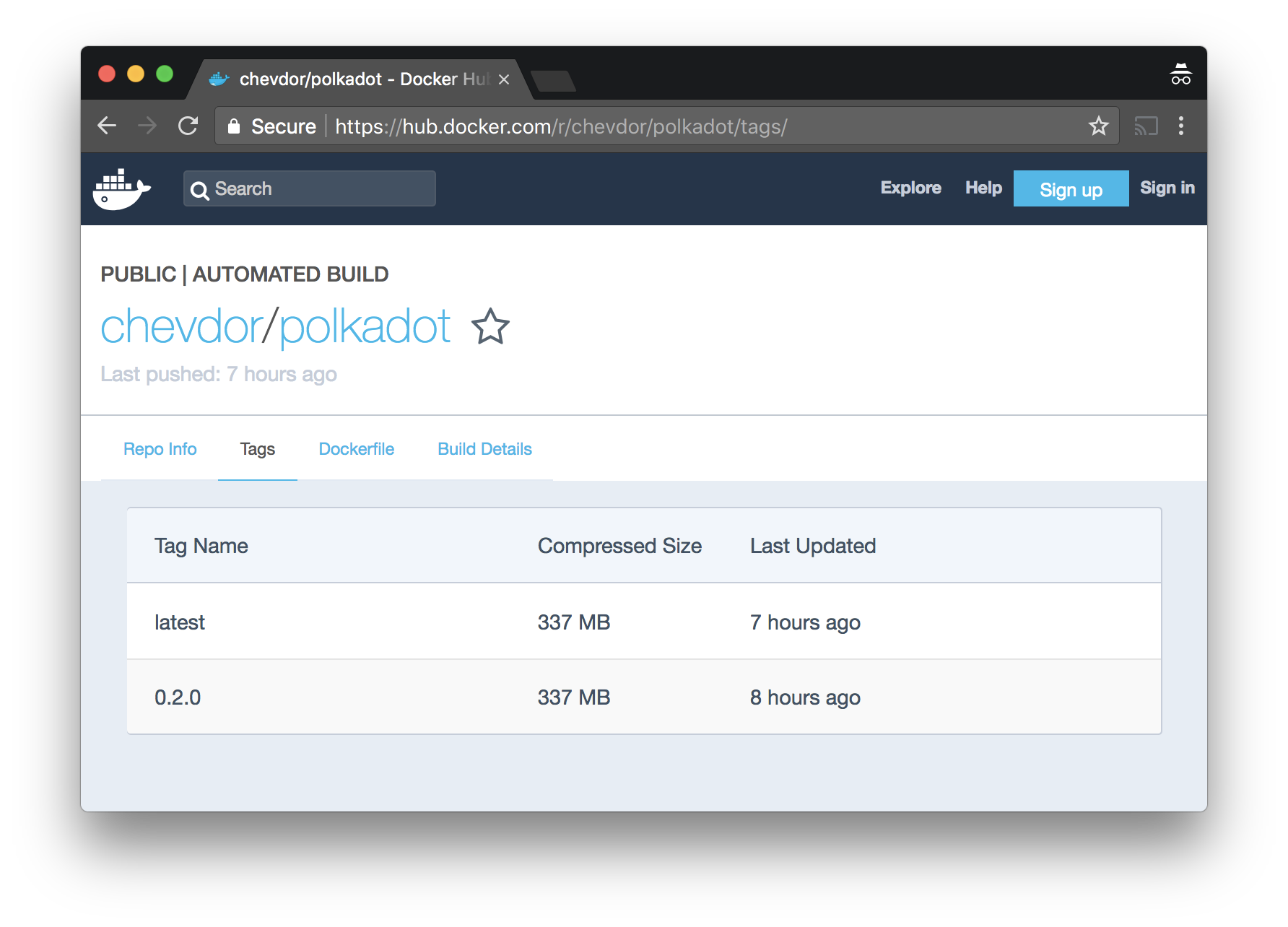Click the search magnifier icon
This screenshot has width=1288, height=927.
(200, 190)
